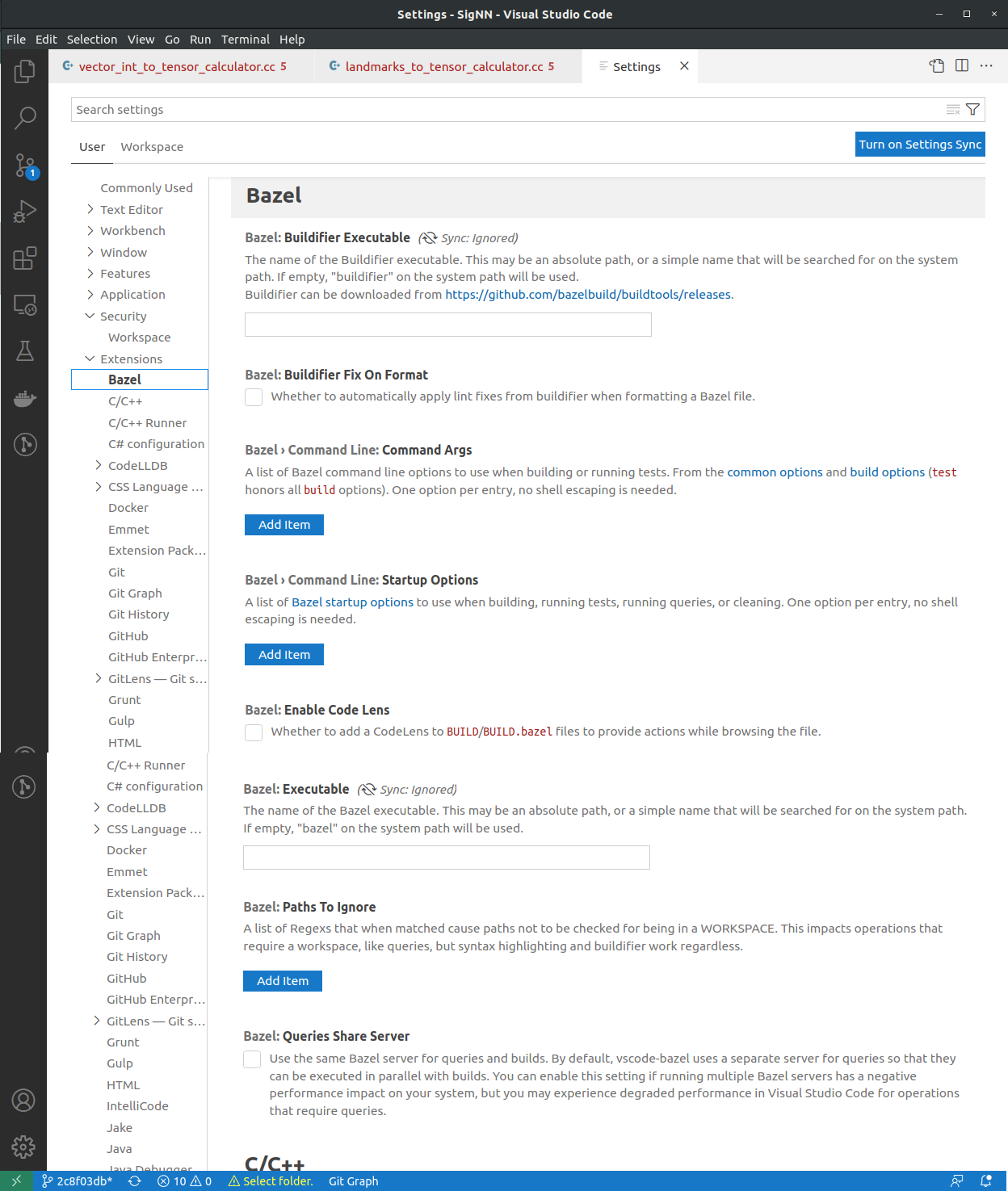Open the Testing flask view
This screenshot has width=1008, height=1191.
click(25, 351)
